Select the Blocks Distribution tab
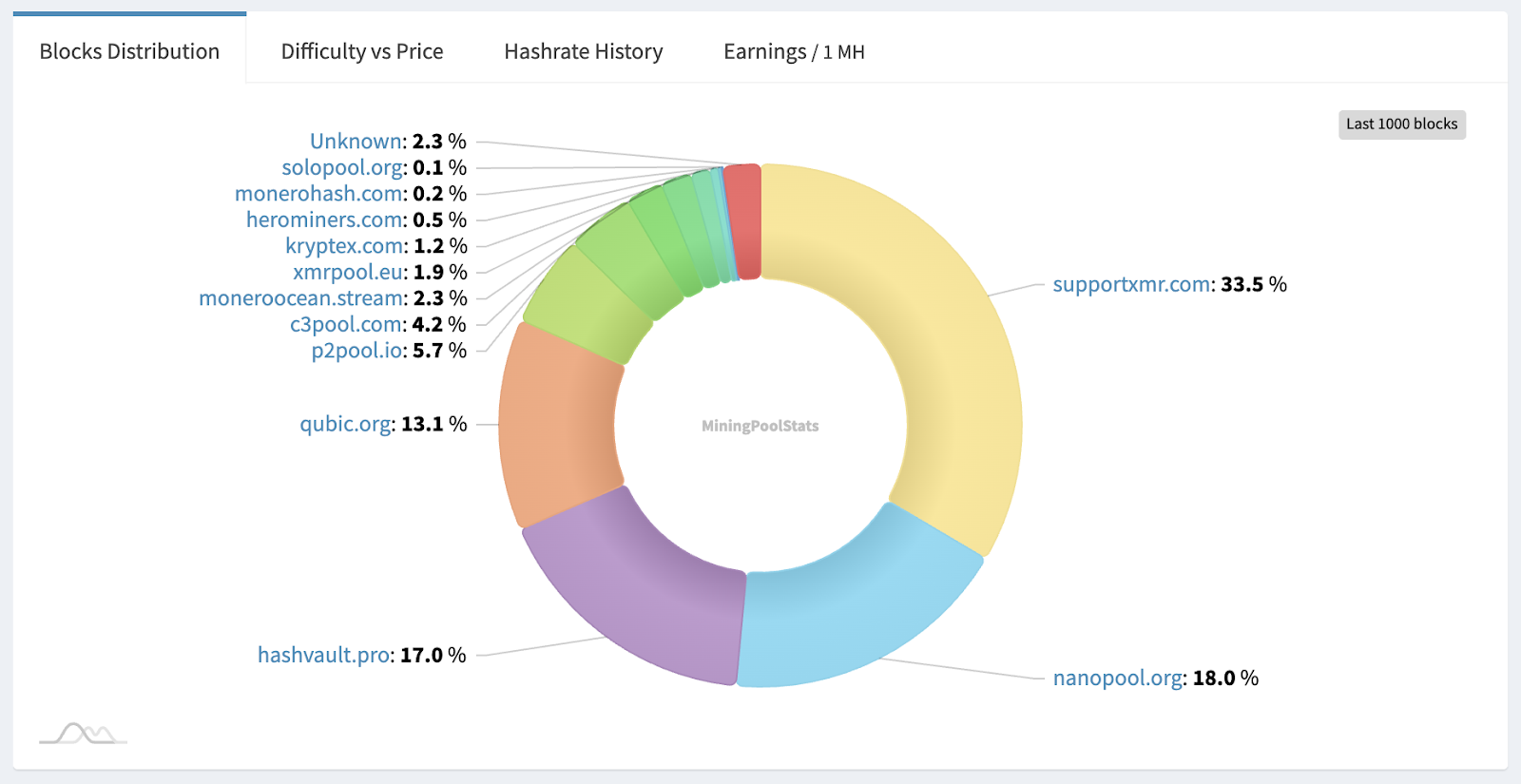Screen dimensions: 1521x784 tap(129, 51)
